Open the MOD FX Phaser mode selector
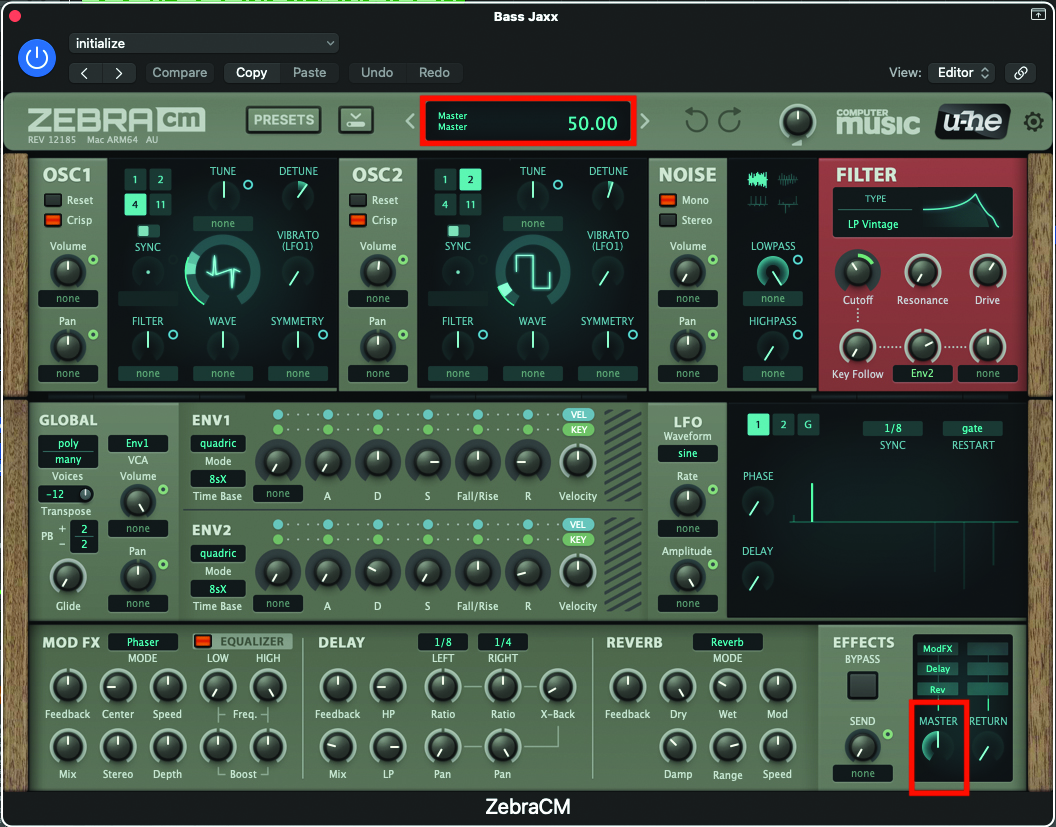Viewport: 1056px width, 827px height. pos(143,642)
